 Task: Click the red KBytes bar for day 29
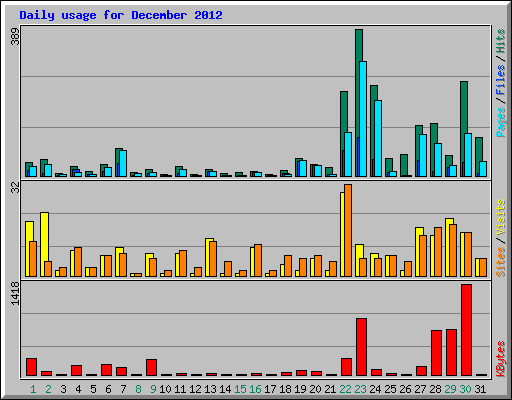pos(451,352)
